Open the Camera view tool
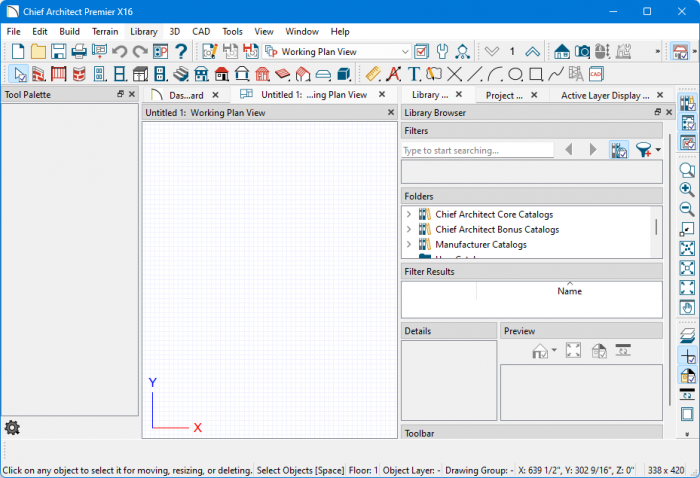The image size is (700, 478). click(x=582, y=51)
